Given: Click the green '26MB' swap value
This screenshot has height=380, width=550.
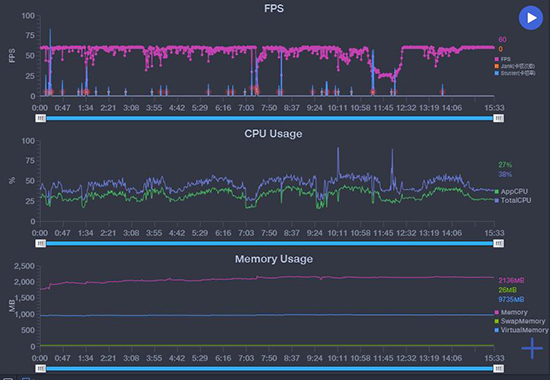Looking at the screenshot, I should point(508,290).
